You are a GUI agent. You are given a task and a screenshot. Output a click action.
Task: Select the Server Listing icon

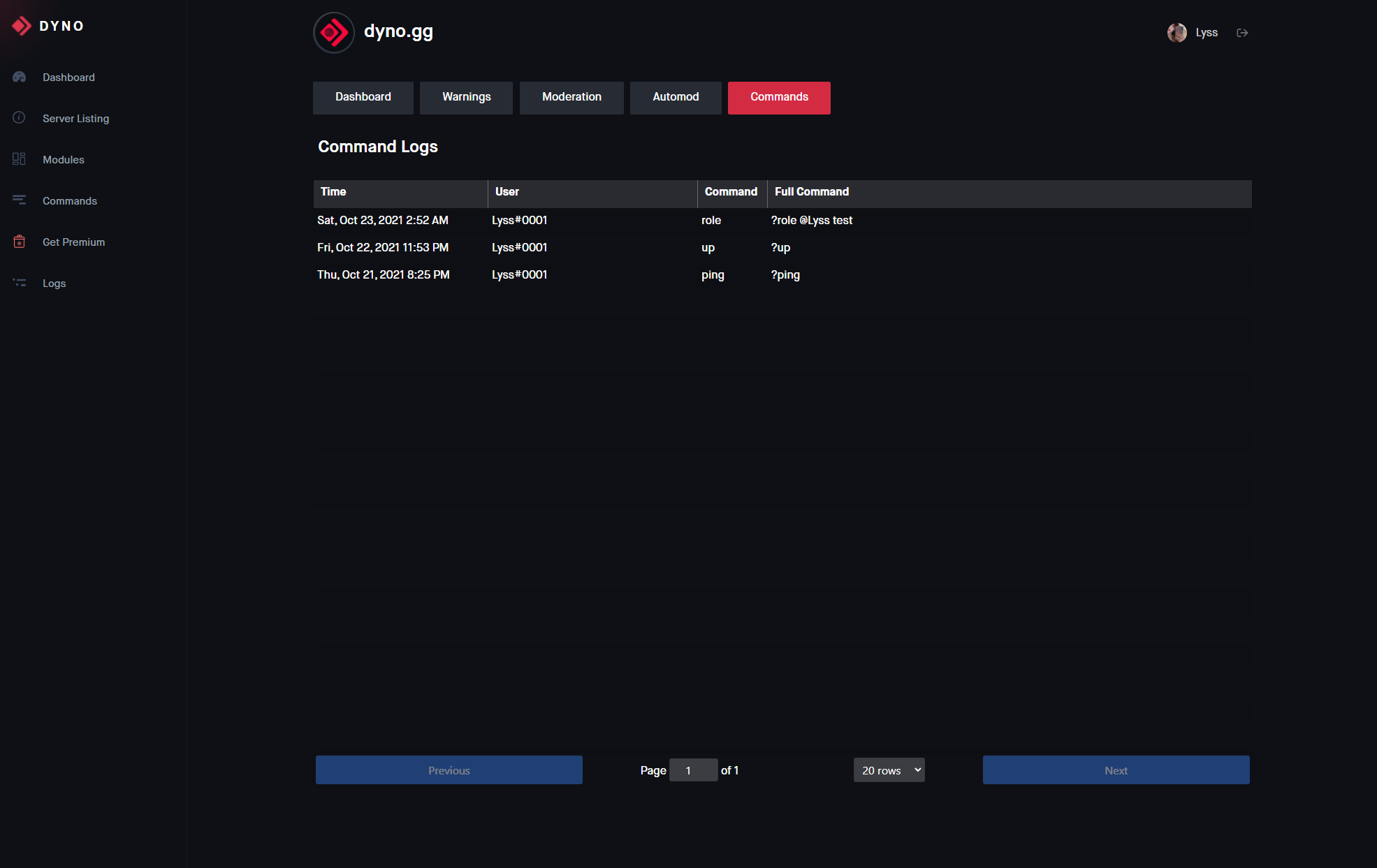[x=19, y=117]
